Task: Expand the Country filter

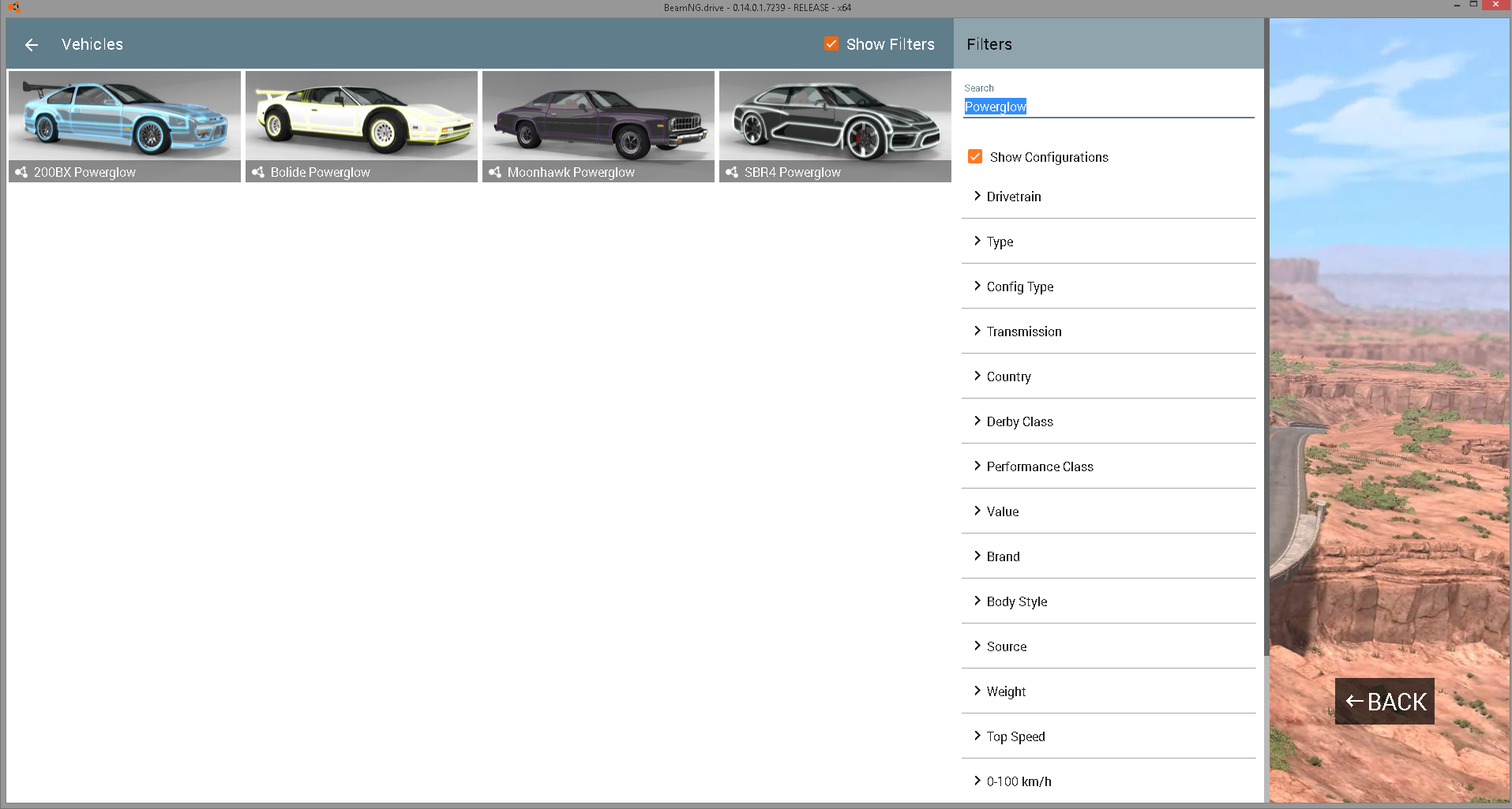Action: click(x=1109, y=376)
